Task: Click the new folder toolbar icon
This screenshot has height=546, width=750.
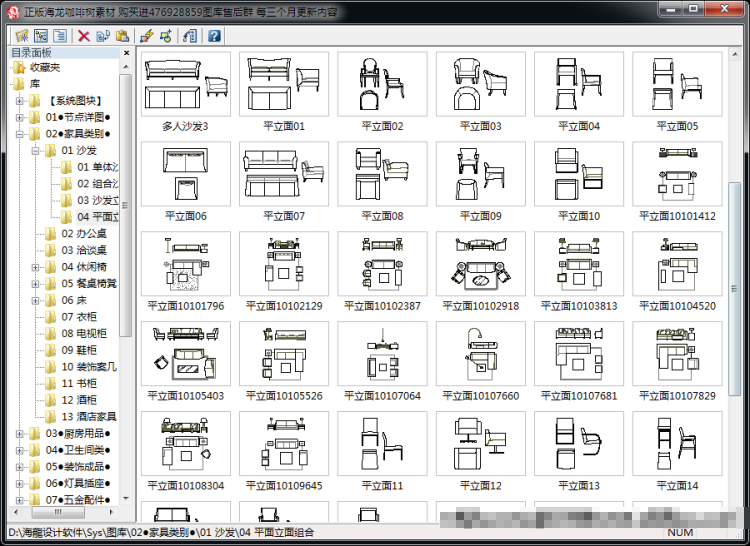Action: click(22, 36)
